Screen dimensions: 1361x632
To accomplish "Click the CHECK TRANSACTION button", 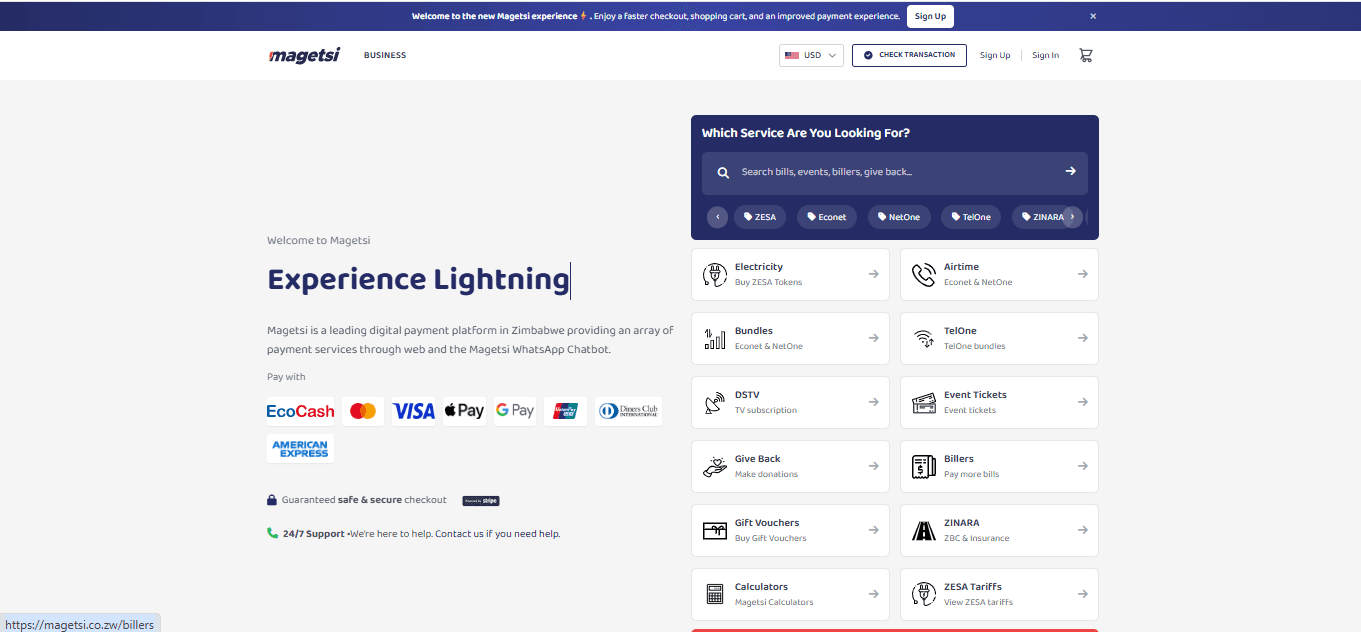I will click(909, 55).
